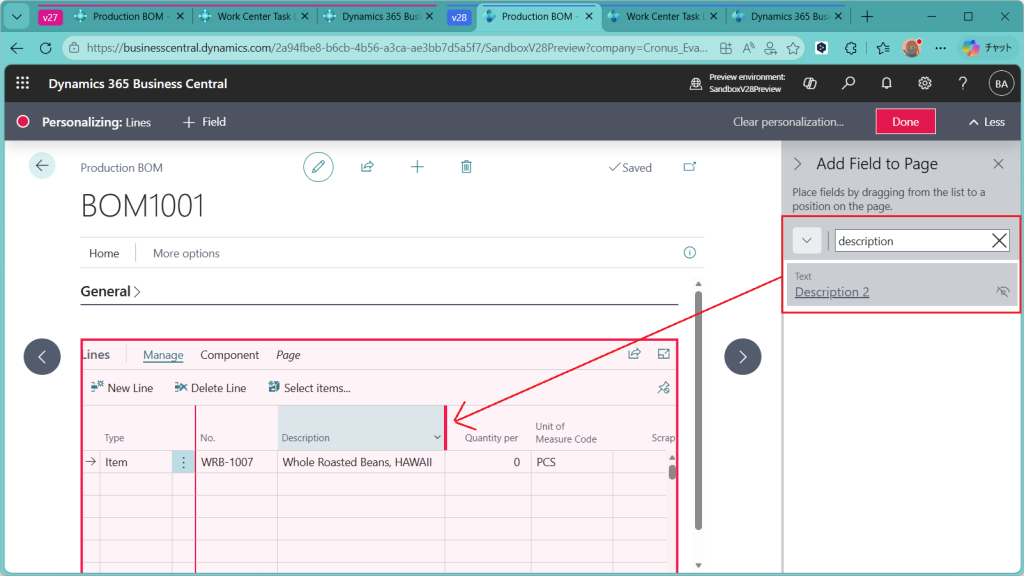Click the edit pencil icon
Image resolution: width=1024 pixels, height=576 pixels.
tap(318, 167)
